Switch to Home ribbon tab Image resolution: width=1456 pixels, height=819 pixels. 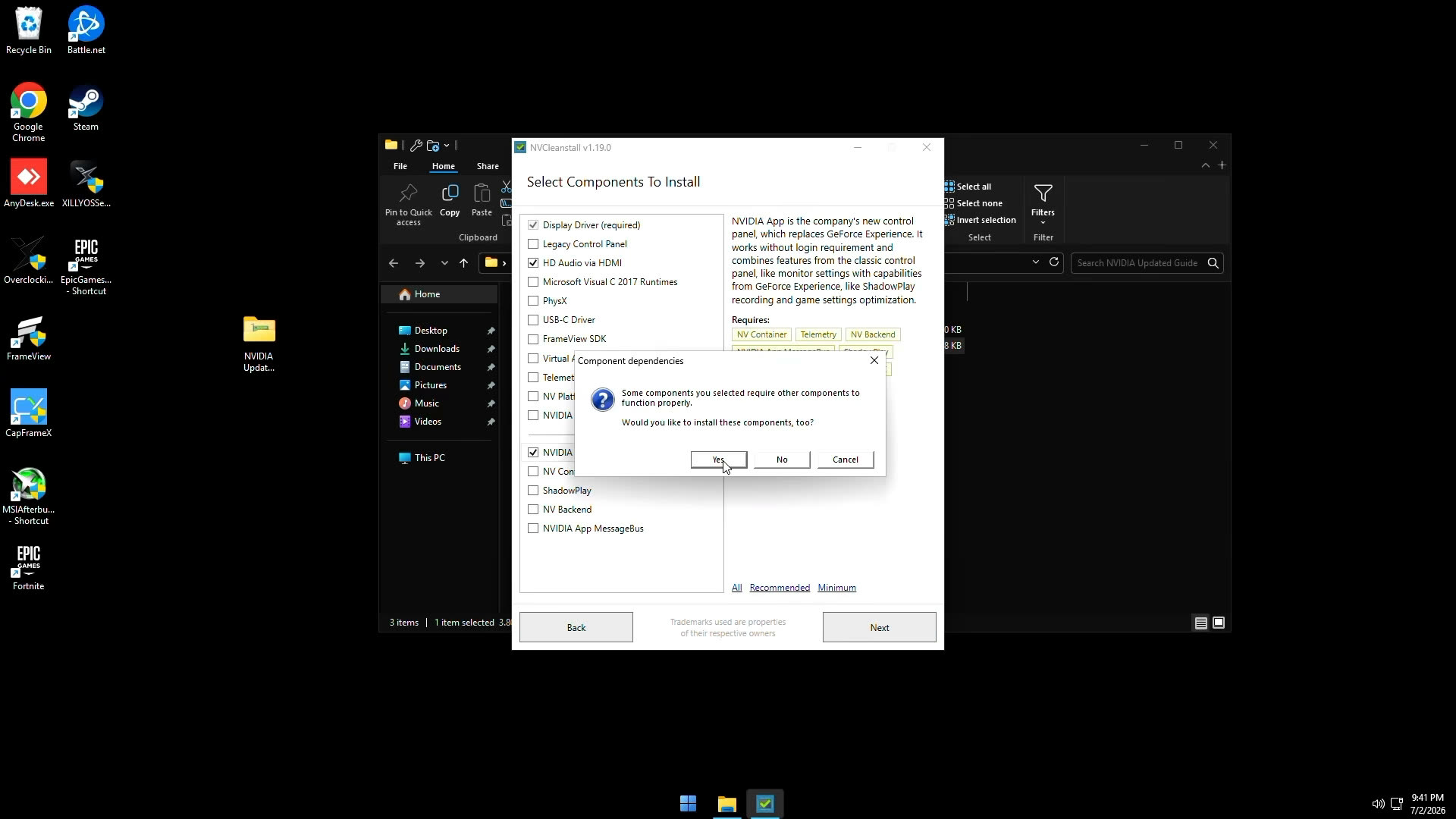(x=444, y=166)
